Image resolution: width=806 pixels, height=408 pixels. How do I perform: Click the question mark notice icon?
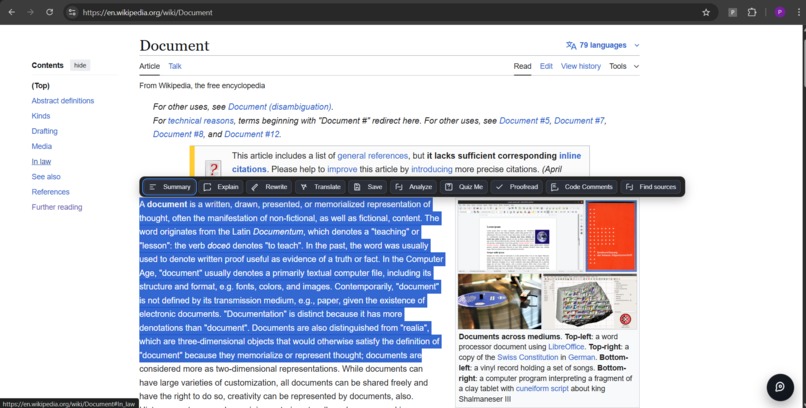click(x=213, y=169)
